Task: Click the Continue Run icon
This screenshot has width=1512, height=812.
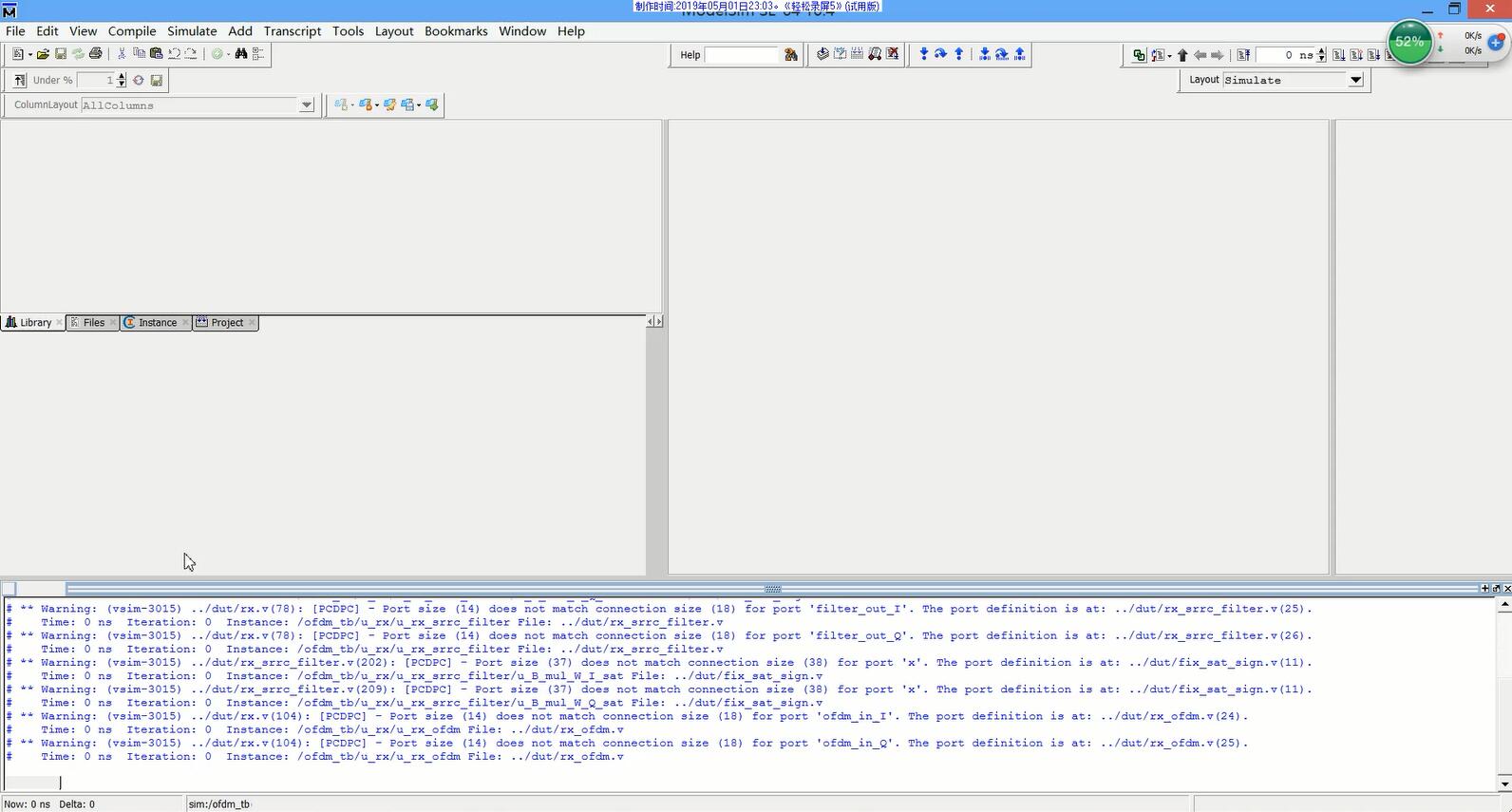Action: pyautogui.click(x=1356, y=55)
